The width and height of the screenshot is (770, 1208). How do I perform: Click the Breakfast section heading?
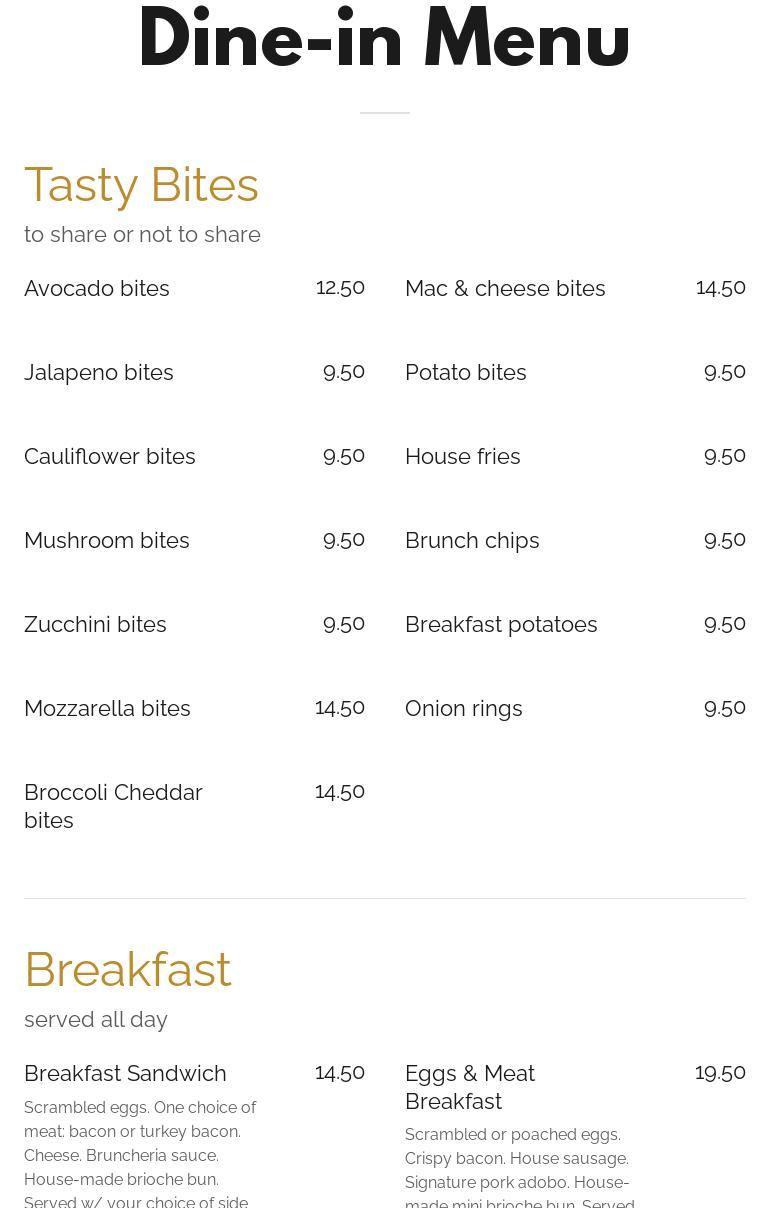click(128, 970)
